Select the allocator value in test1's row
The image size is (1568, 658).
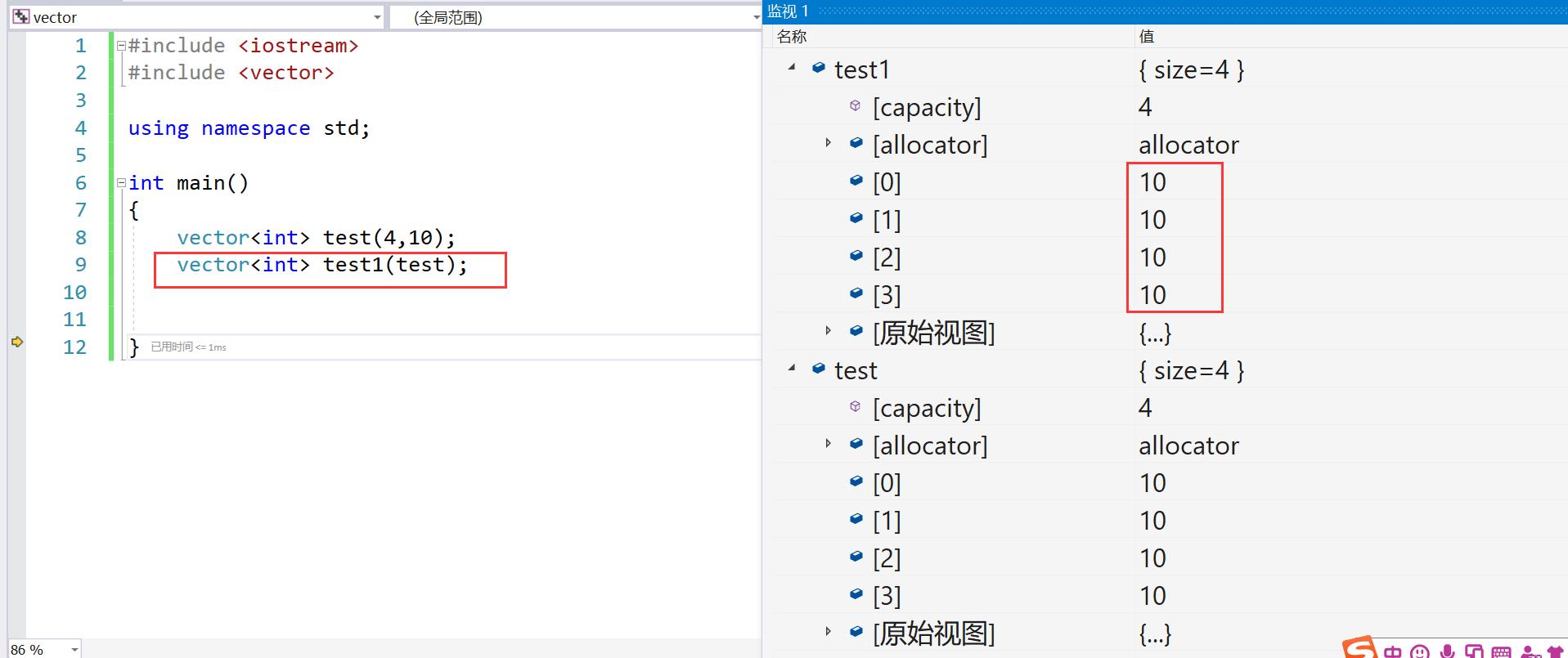point(1188,145)
